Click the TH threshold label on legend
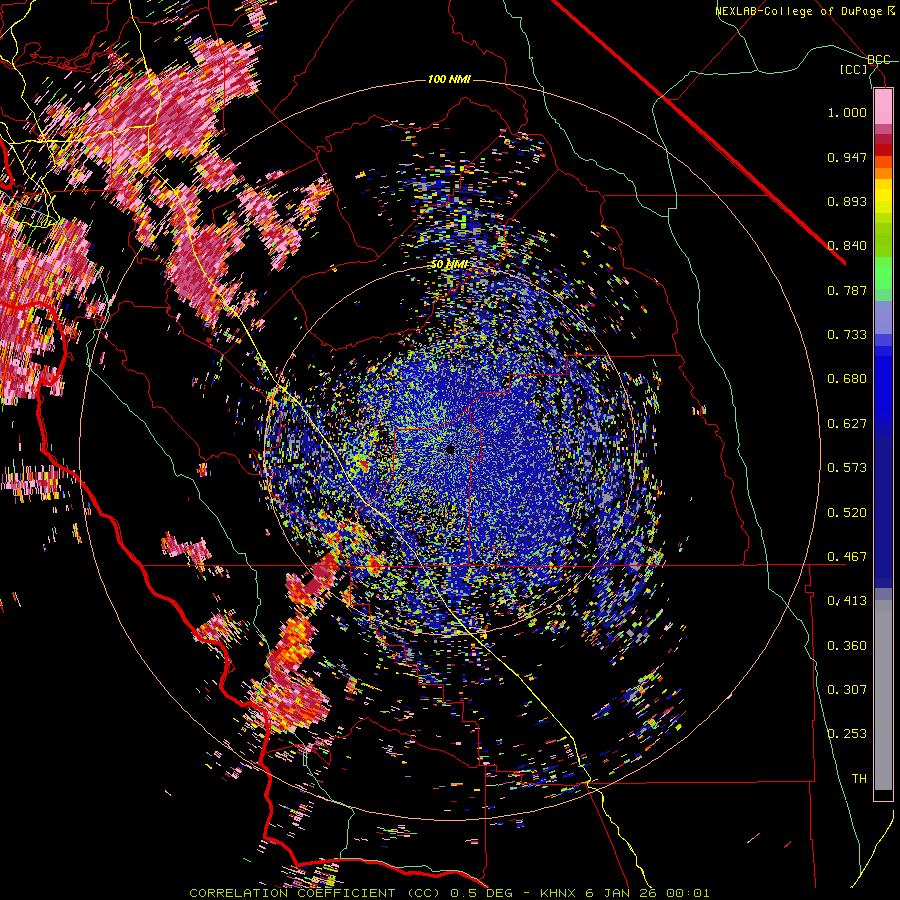The image size is (900, 900). point(859,779)
